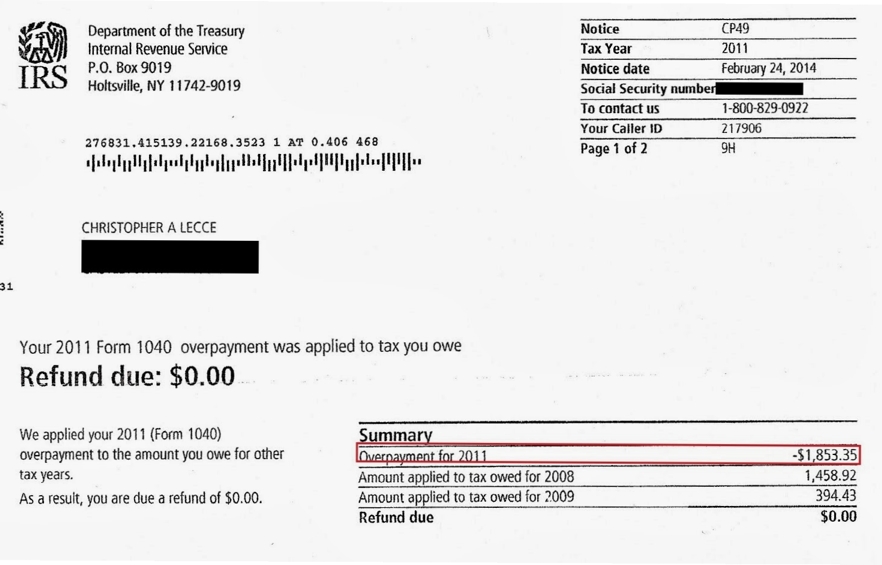Click the Holtsville, NY 11742-9019 address line
This screenshot has width=882, height=565.
click(164, 85)
